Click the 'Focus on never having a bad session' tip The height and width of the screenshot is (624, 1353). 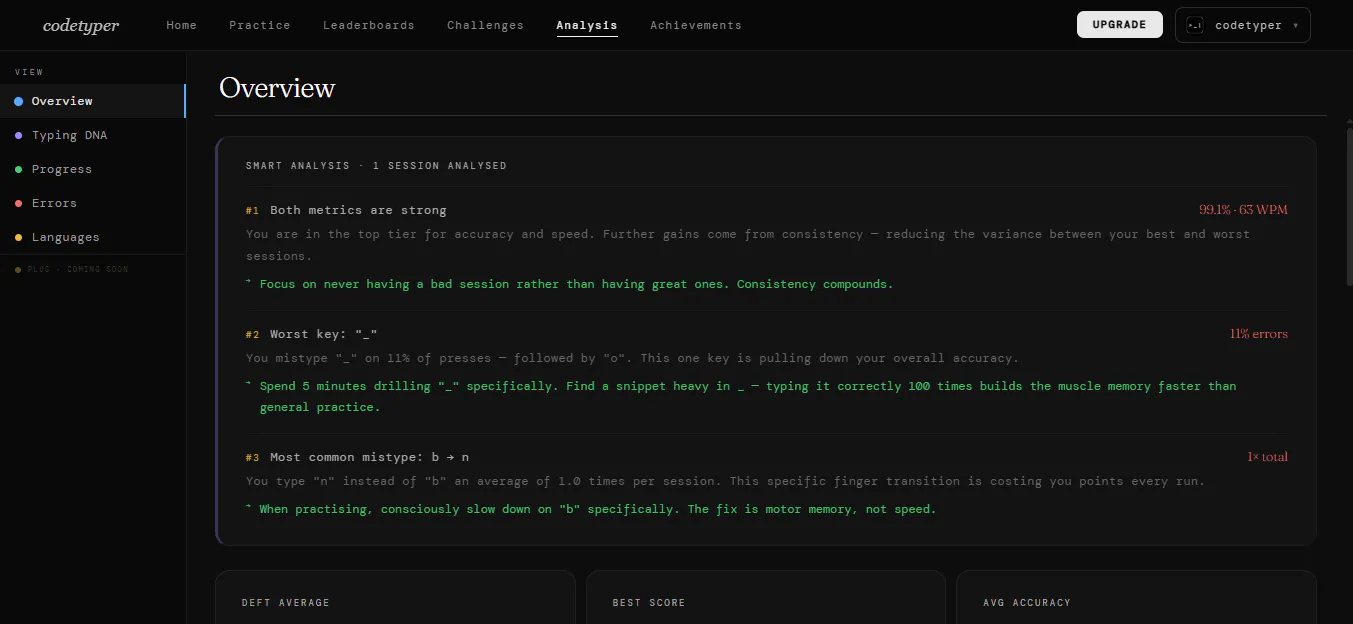576,284
